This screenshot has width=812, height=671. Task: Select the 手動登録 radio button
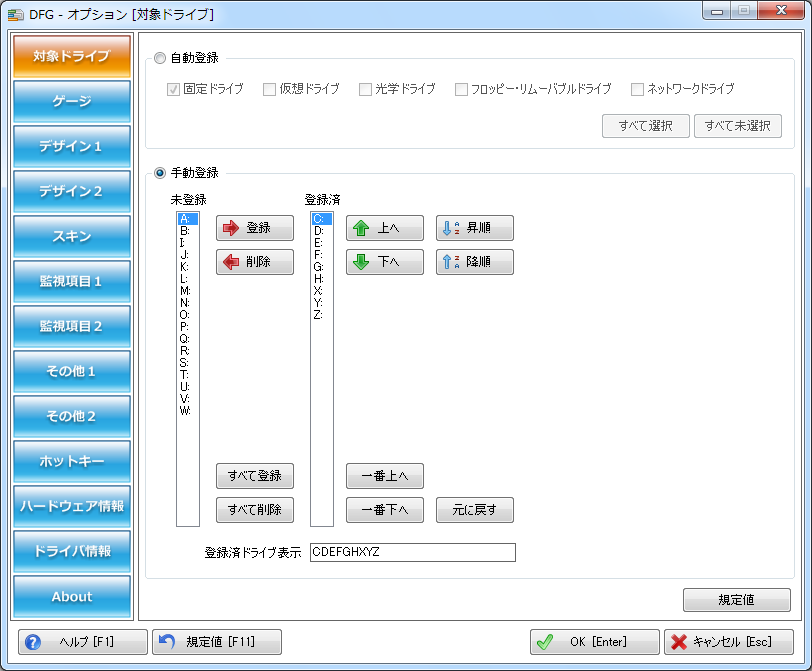click(160, 173)
